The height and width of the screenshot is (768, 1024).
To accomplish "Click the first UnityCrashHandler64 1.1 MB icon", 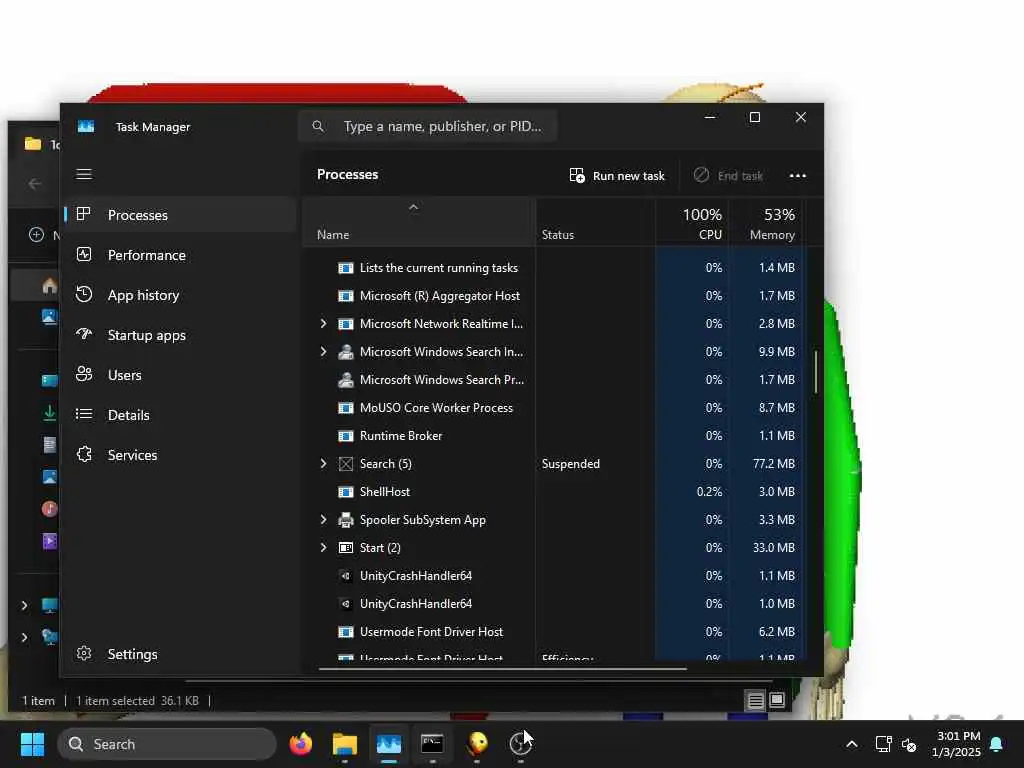I will (345, 576).
